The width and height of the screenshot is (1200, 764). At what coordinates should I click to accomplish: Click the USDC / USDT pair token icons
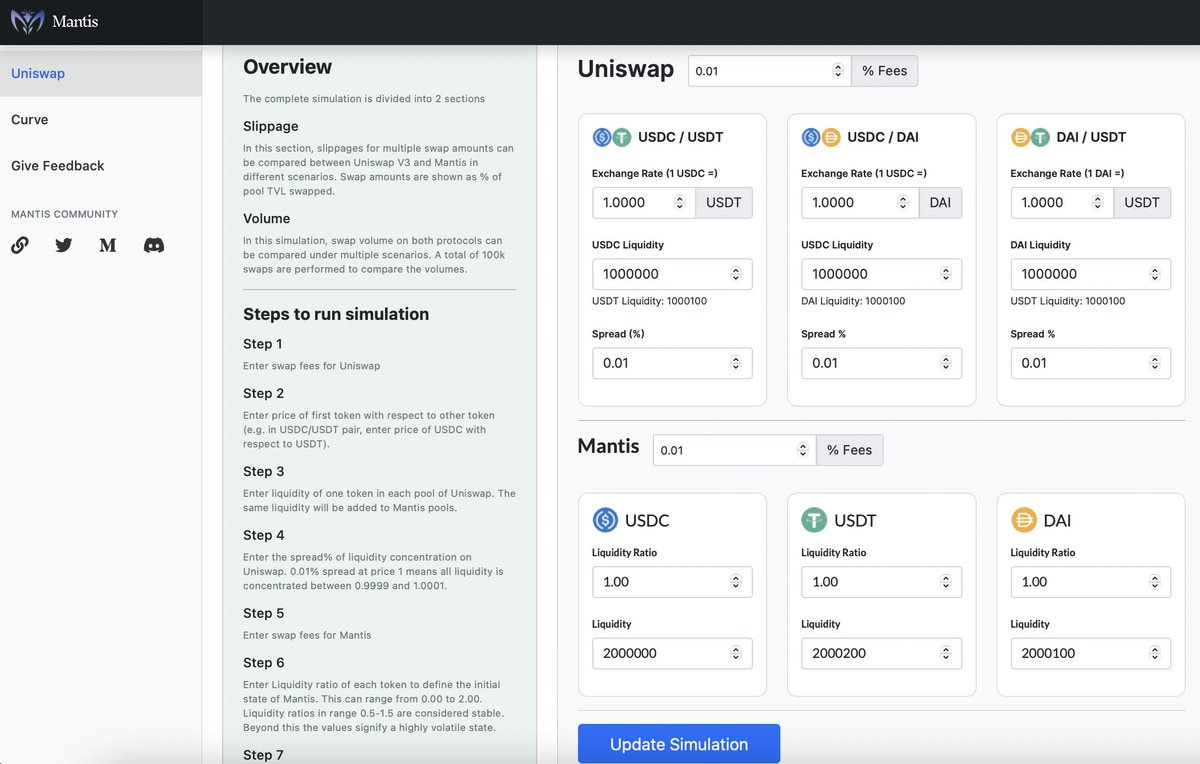tap(611, 137)
